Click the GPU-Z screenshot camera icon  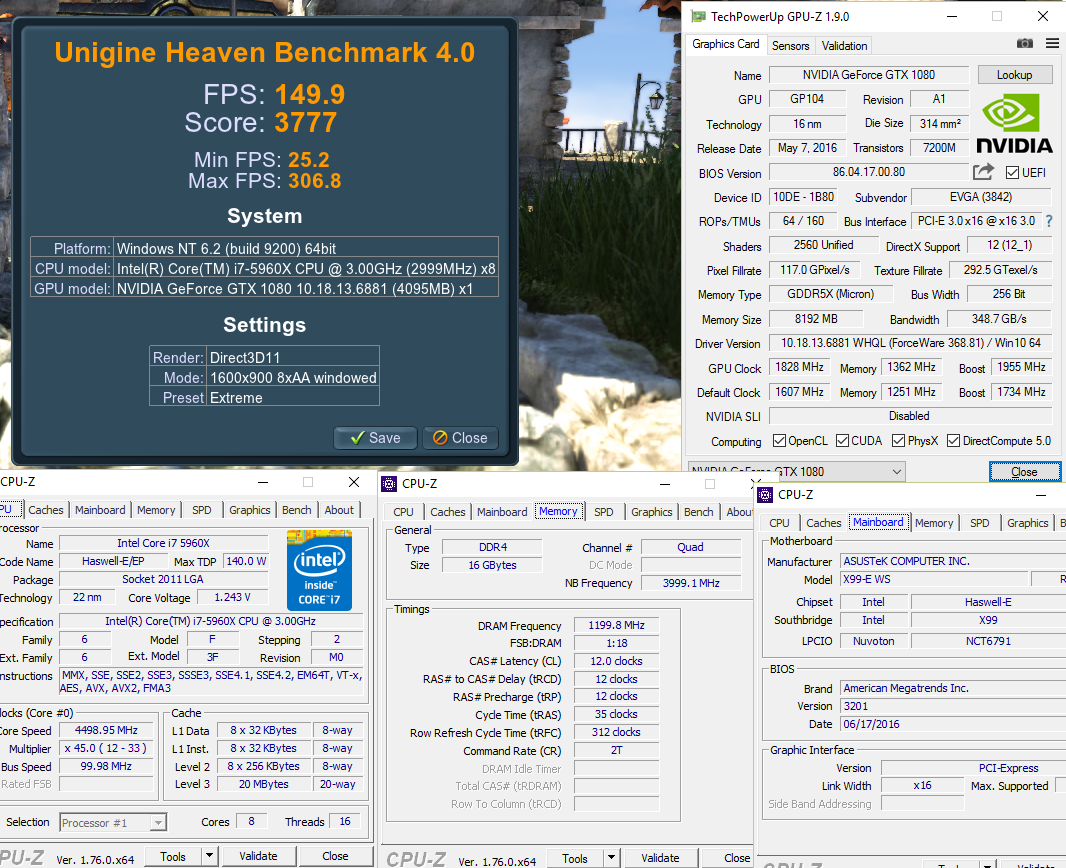1025,44
